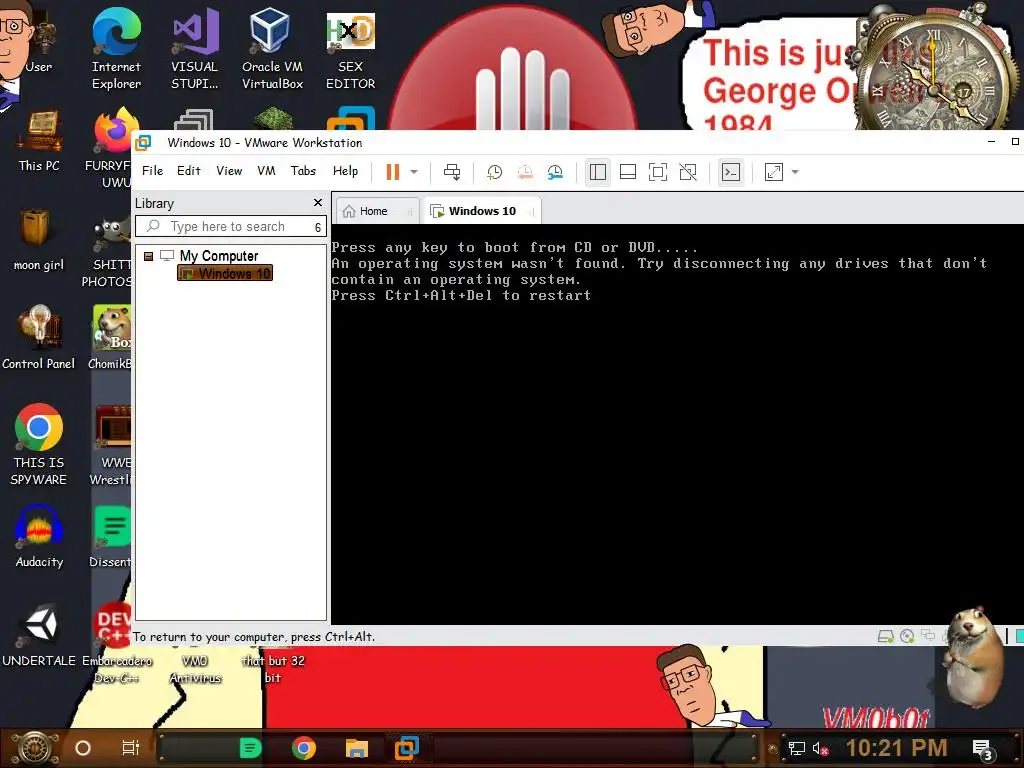Open the Audacity desktop icon
The height and width of the screenshot is (768, 1024).
pos(39,537)
